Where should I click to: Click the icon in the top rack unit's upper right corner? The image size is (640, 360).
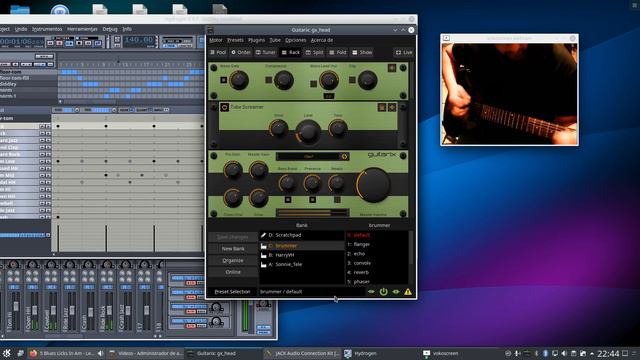(392, 68)
